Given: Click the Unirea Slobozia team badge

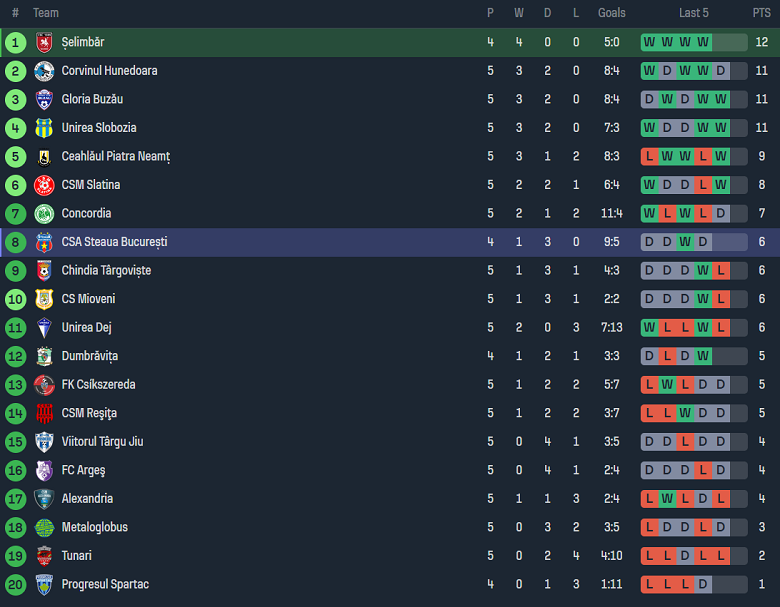Looking at the screenshot, I should point(44,128).
